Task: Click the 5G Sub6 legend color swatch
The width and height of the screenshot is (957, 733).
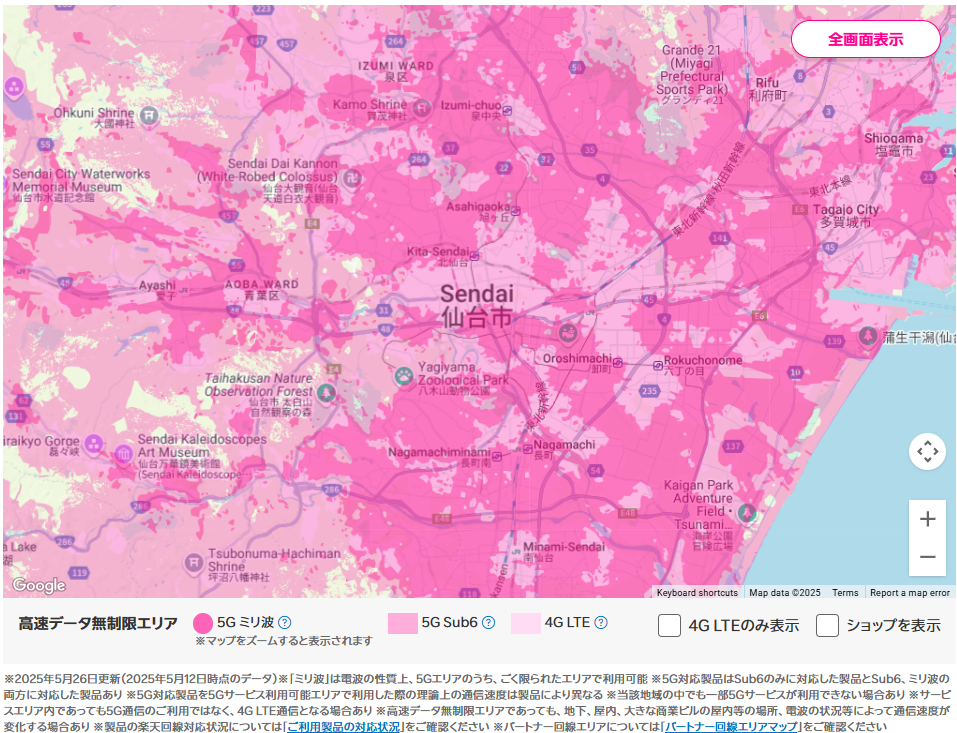Action: pyautogui.click(x=403, y=623)
